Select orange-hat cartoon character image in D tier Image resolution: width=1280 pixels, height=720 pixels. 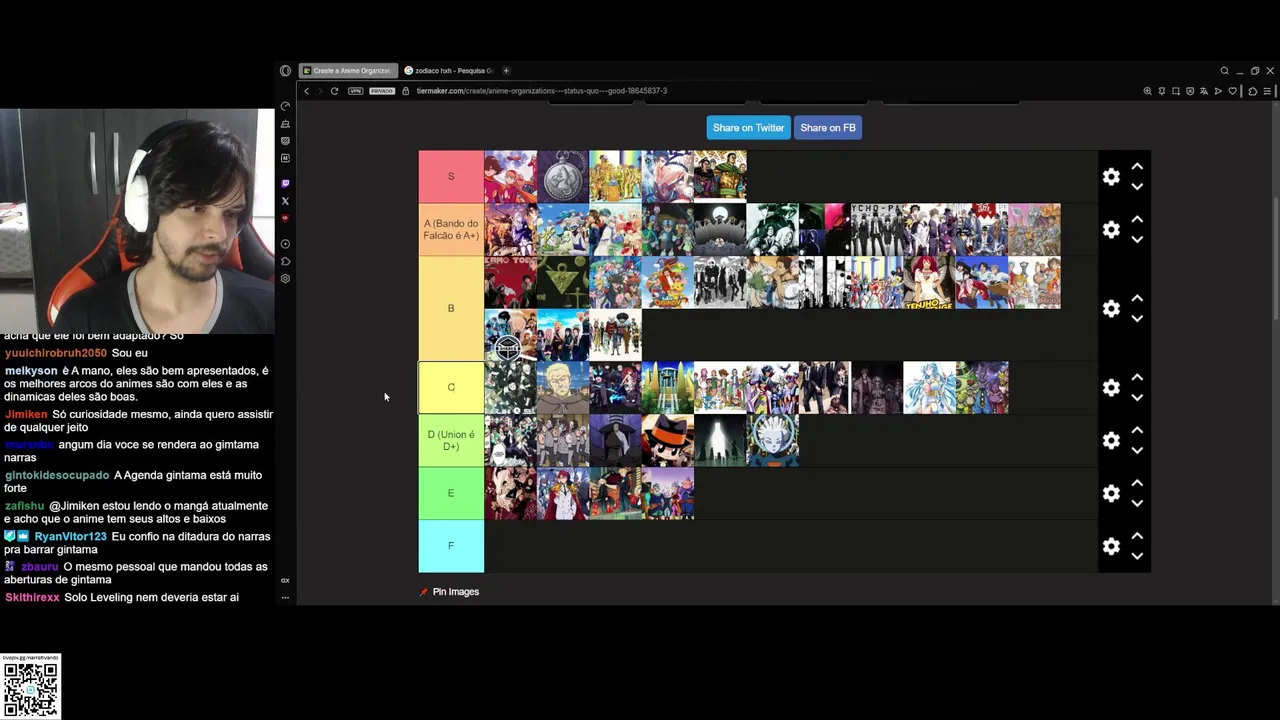tap(667, 440)
